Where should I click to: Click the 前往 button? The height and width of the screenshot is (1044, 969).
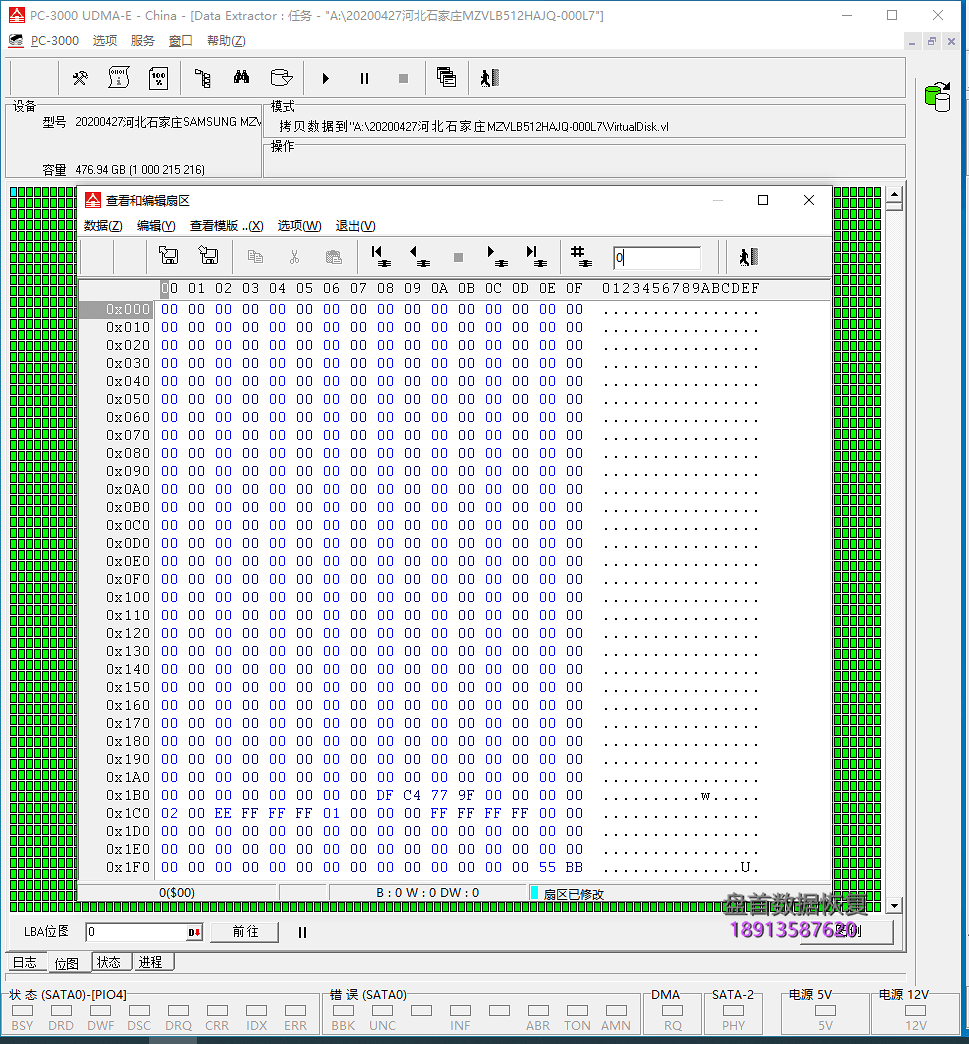point(244,931)
